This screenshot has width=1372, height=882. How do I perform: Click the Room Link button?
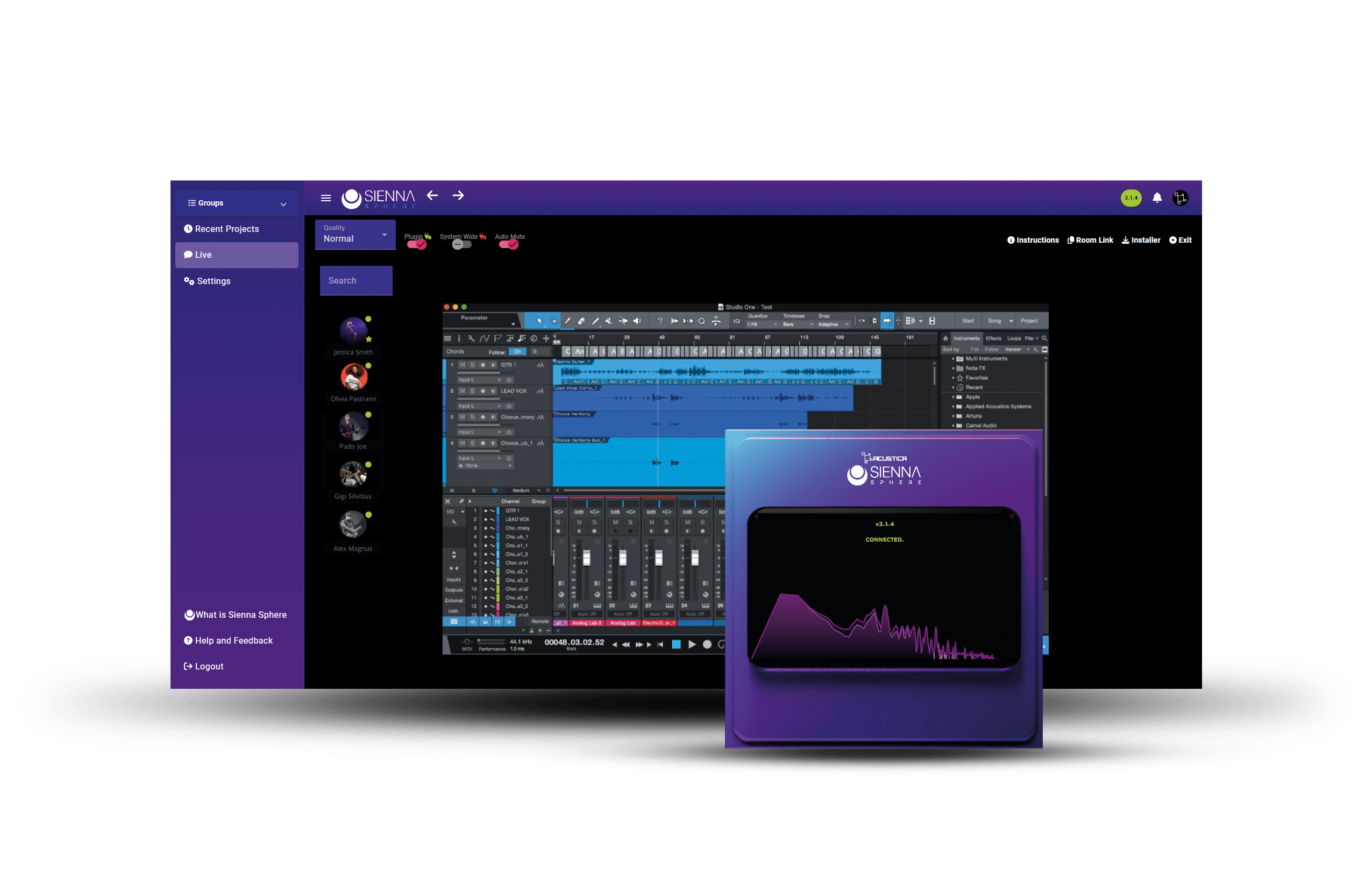pos(1090,241)
